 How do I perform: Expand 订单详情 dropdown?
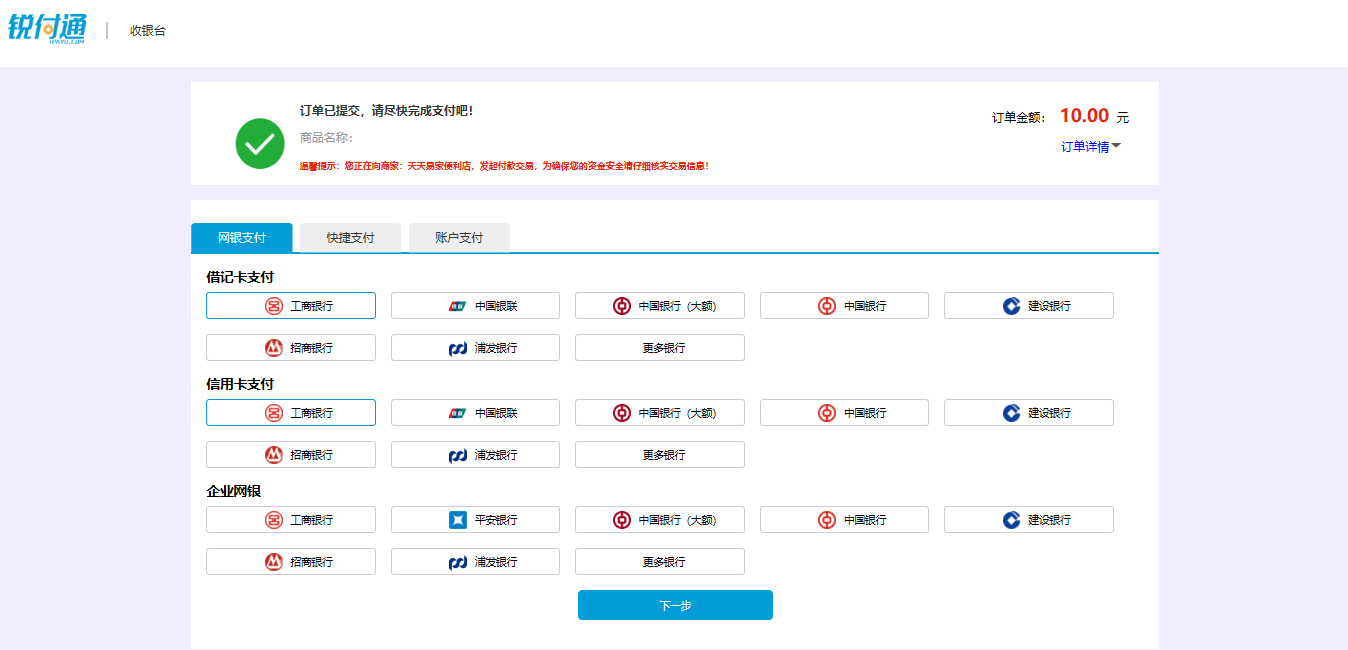tap(1091, 147)
